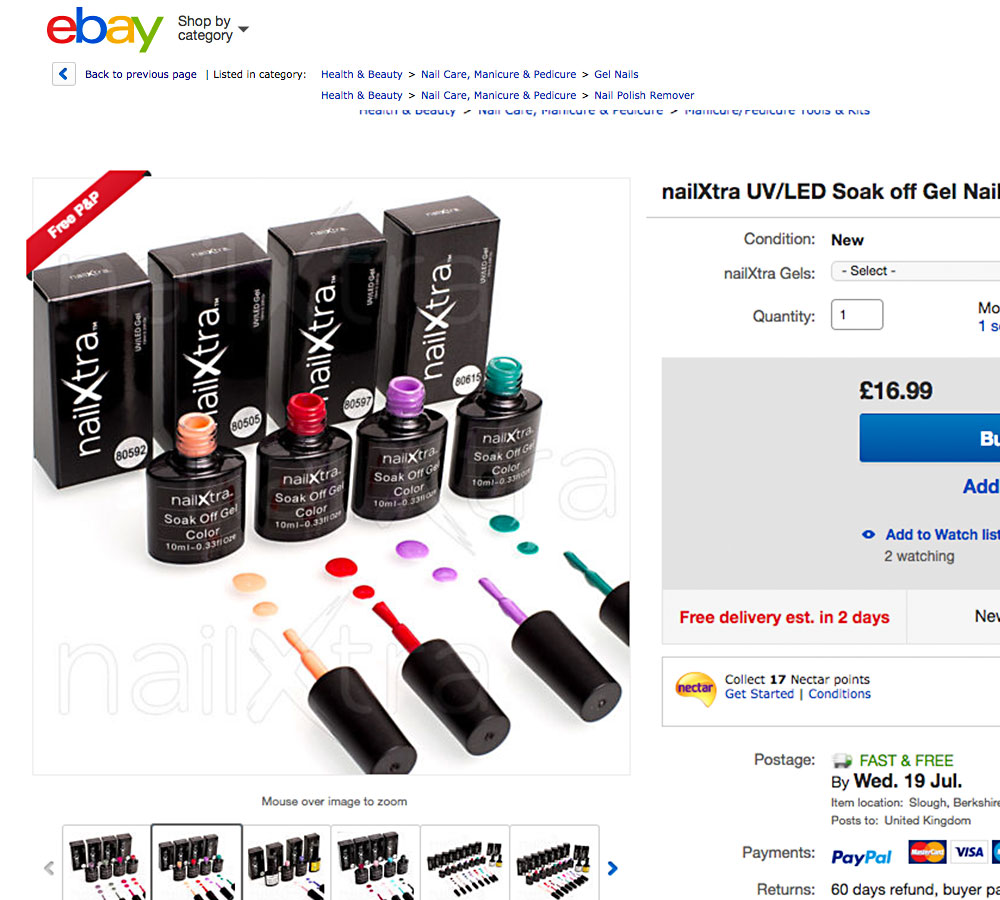This screenshot has height=900, width=1000.
Task: Open Nail Polish Remover category breadcrumb
Action: point(644,95)
